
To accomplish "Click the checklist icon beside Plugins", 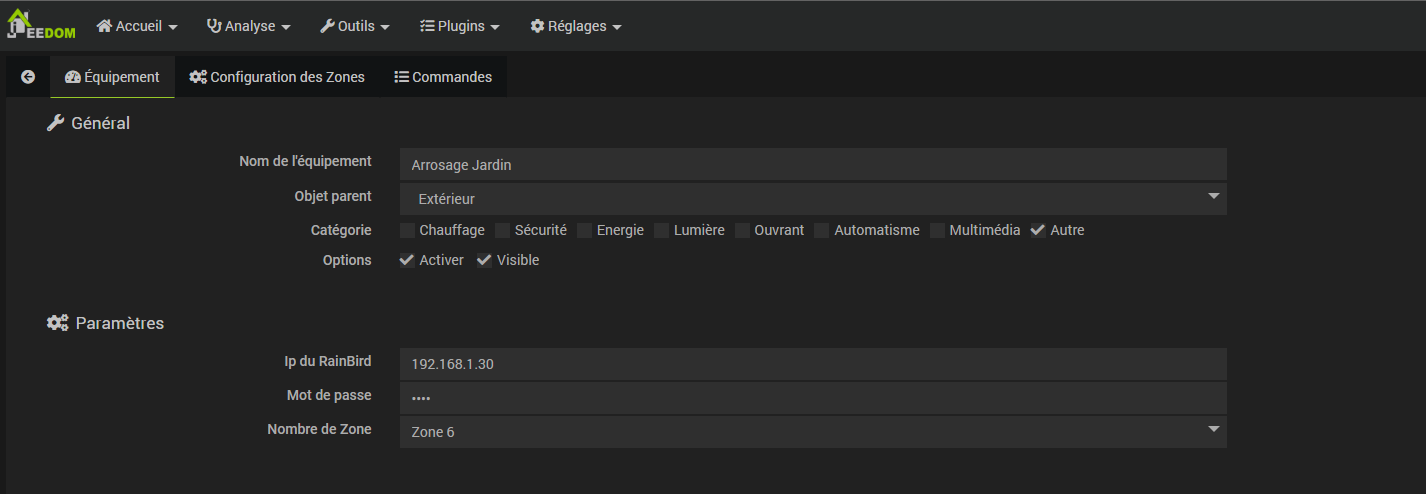I will point(427,26).
